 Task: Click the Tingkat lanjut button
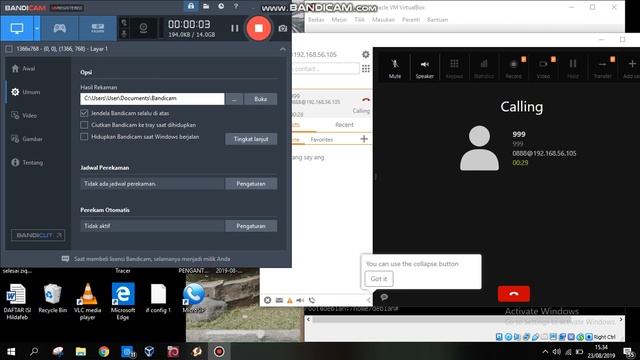click(x=251, y=139)
